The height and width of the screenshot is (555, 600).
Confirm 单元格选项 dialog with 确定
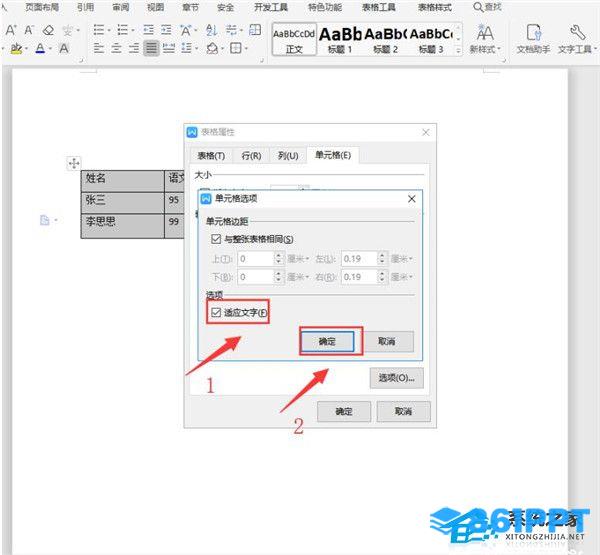(x=327, y=341)
